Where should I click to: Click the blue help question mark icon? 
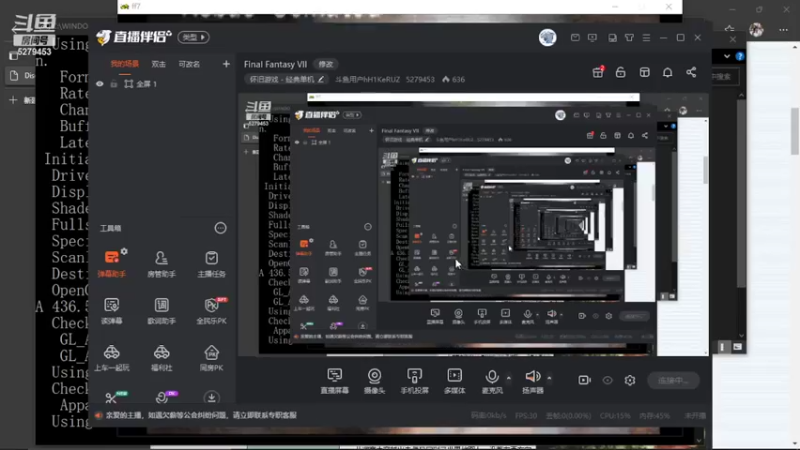740,56
